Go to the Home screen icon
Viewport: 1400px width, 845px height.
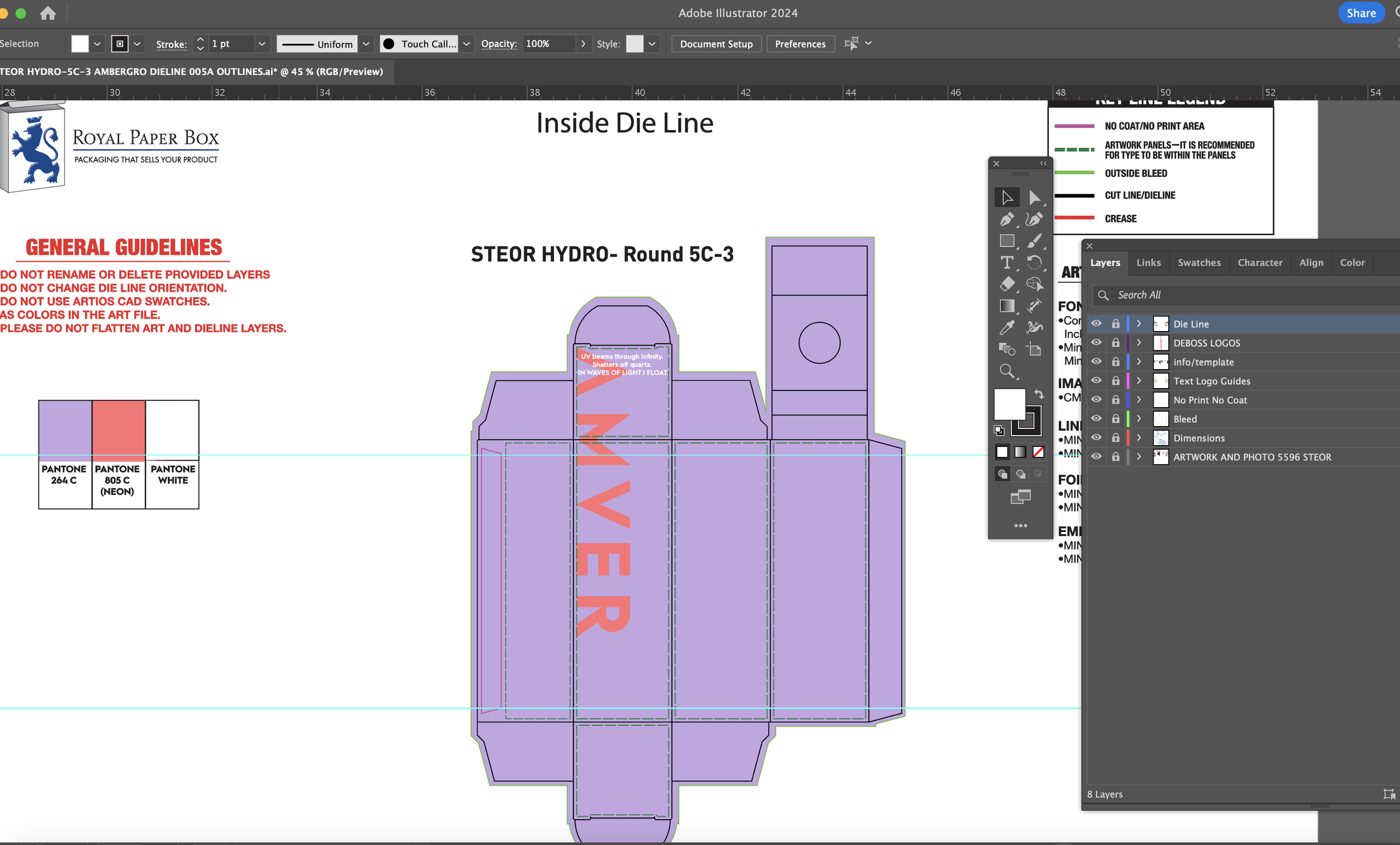48,13
